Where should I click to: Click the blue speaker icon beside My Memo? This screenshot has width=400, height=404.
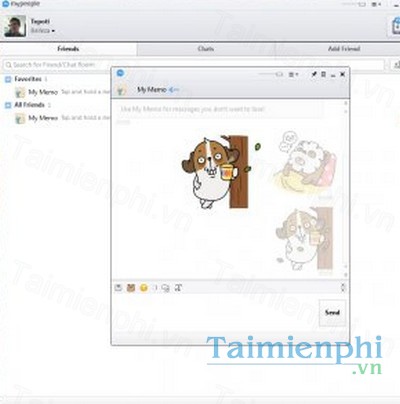(174, 90)
